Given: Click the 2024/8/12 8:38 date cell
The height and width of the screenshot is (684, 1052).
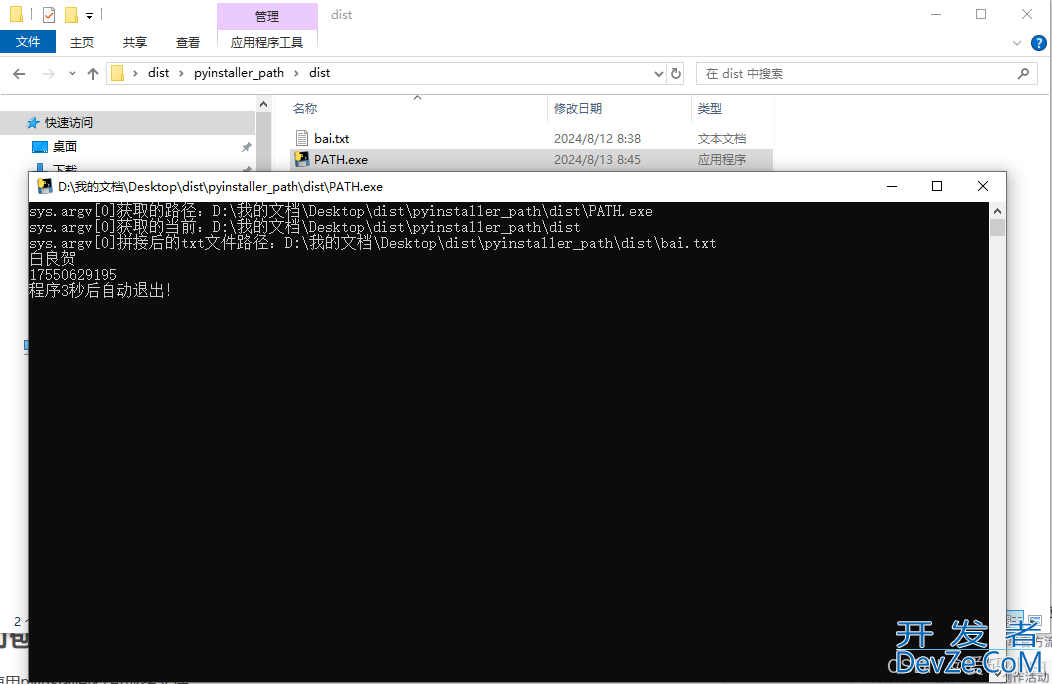Looking at the screenshot, I should (x=597, y=139).
